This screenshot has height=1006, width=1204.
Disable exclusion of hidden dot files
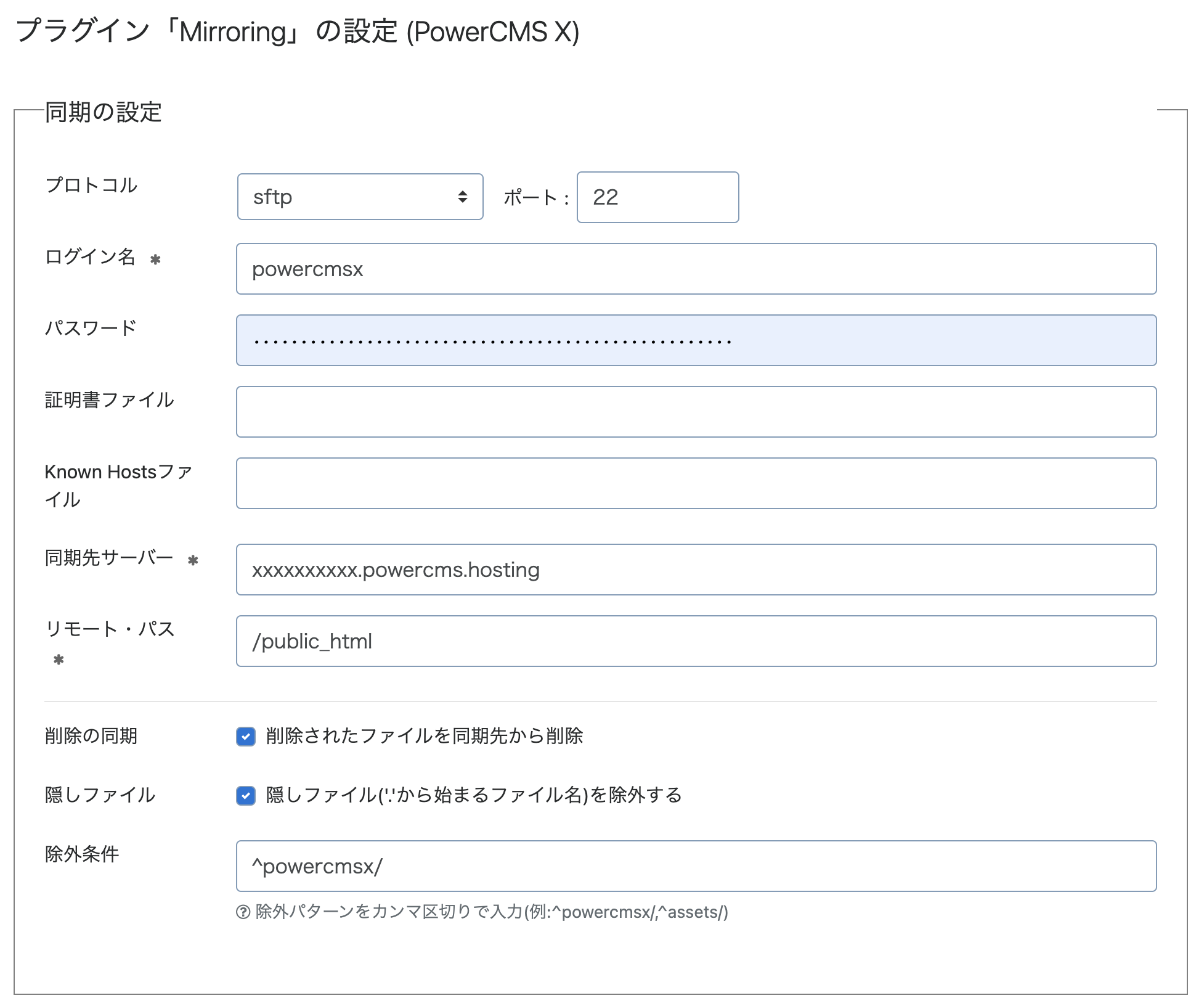pyautogui.click(x=245, y=796)
